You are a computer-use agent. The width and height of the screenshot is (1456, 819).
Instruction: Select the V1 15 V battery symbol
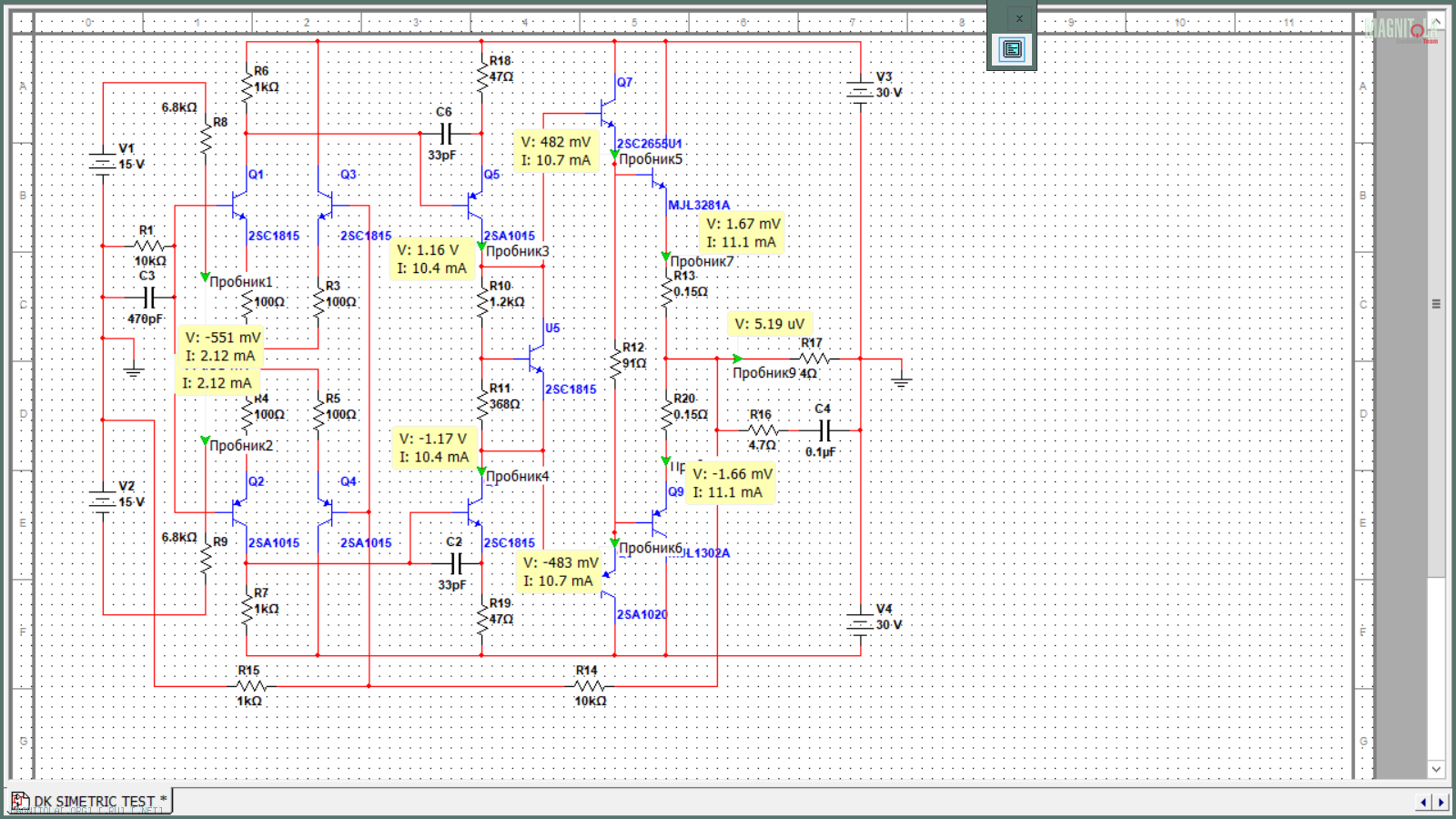[102, 164]
